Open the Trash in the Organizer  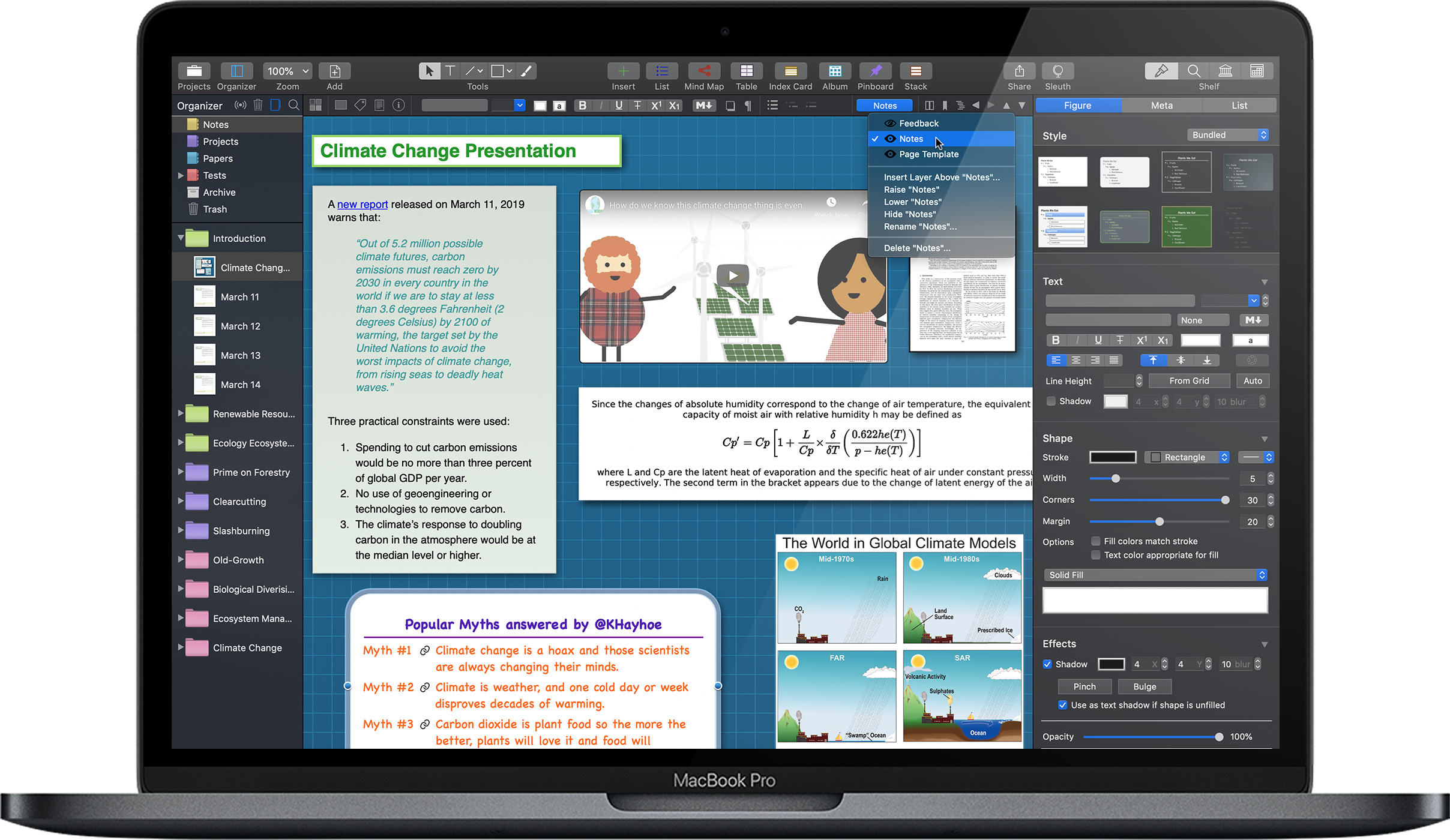[x=214, y=209]
